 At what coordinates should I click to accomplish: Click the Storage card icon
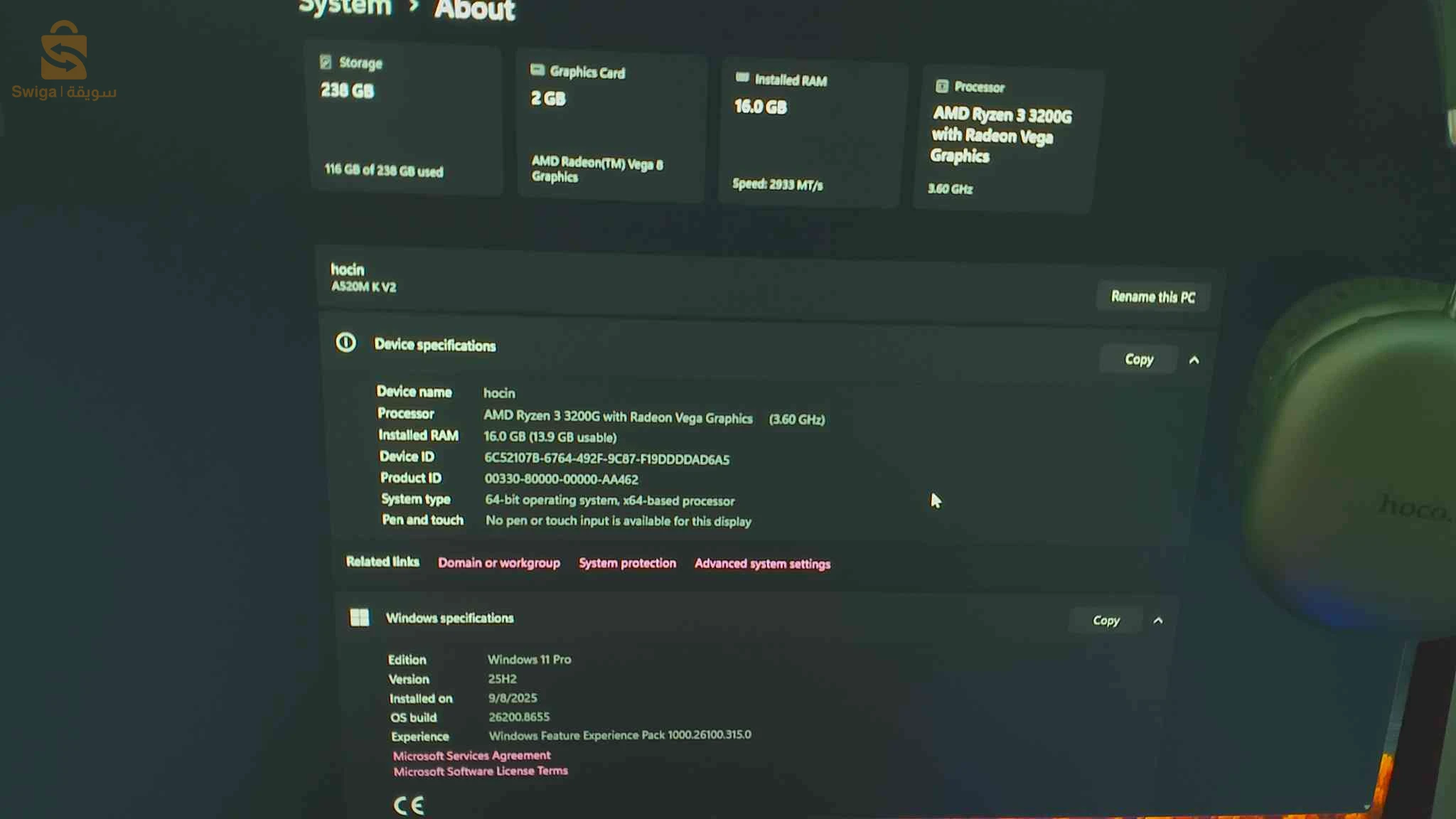(326, 62)
